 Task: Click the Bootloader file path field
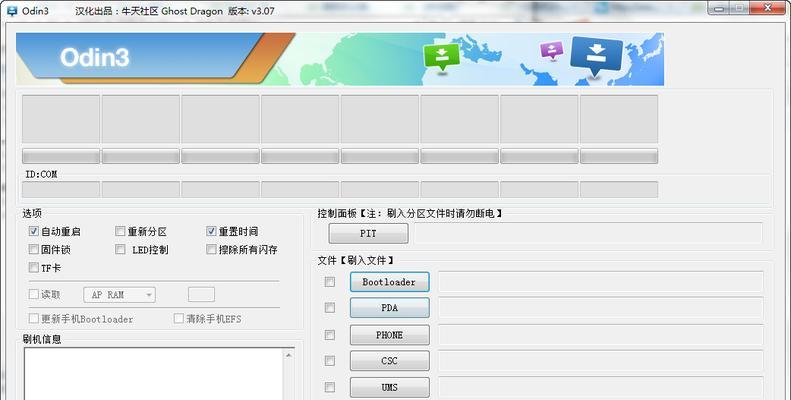click(x=600, y=282)
